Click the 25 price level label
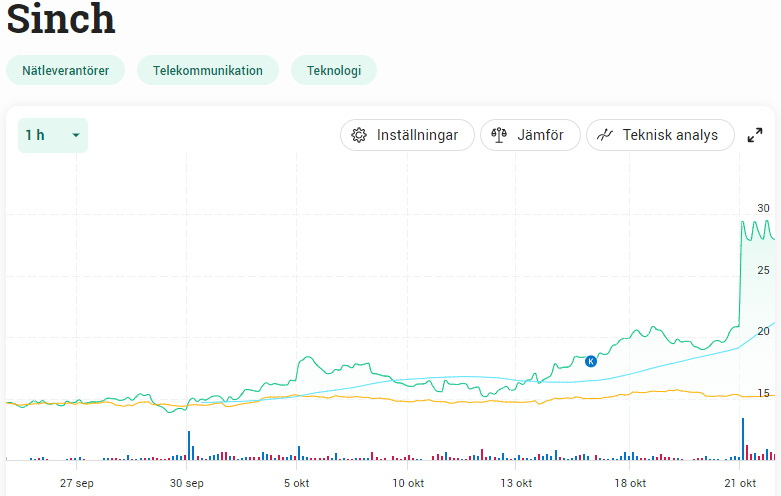The image size is (781, 496). pyautogui.click(x=763, y=271)
